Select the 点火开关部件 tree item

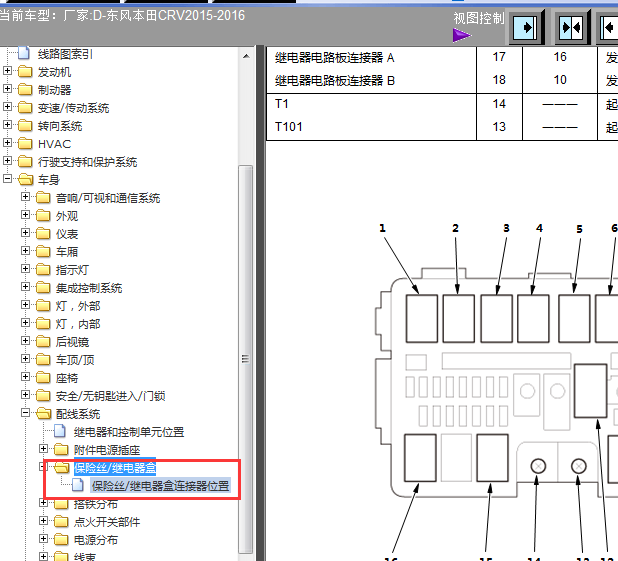(107, 522)
